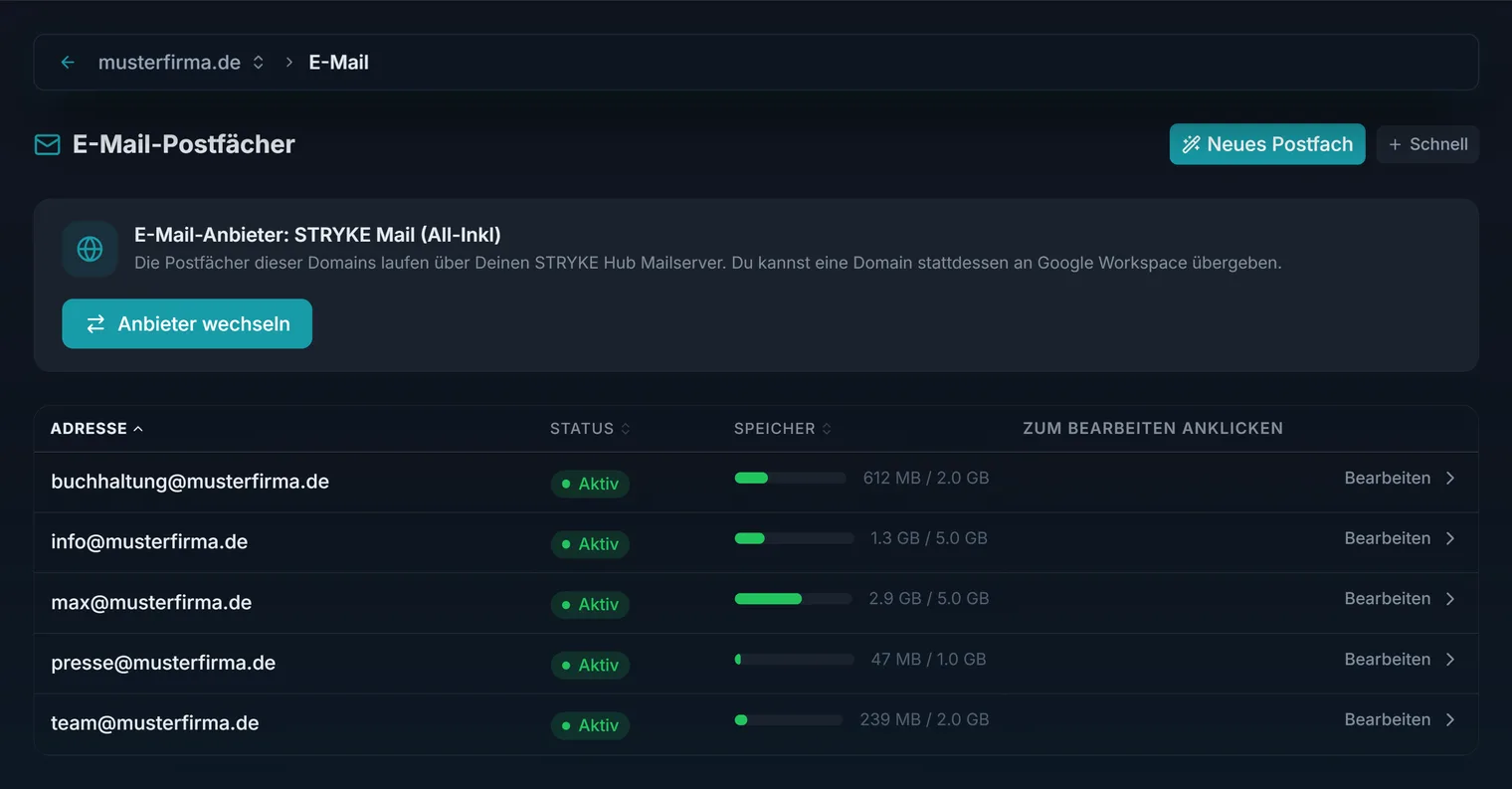Select buchhaltung@musterfirma.de address

pos(190,482)
